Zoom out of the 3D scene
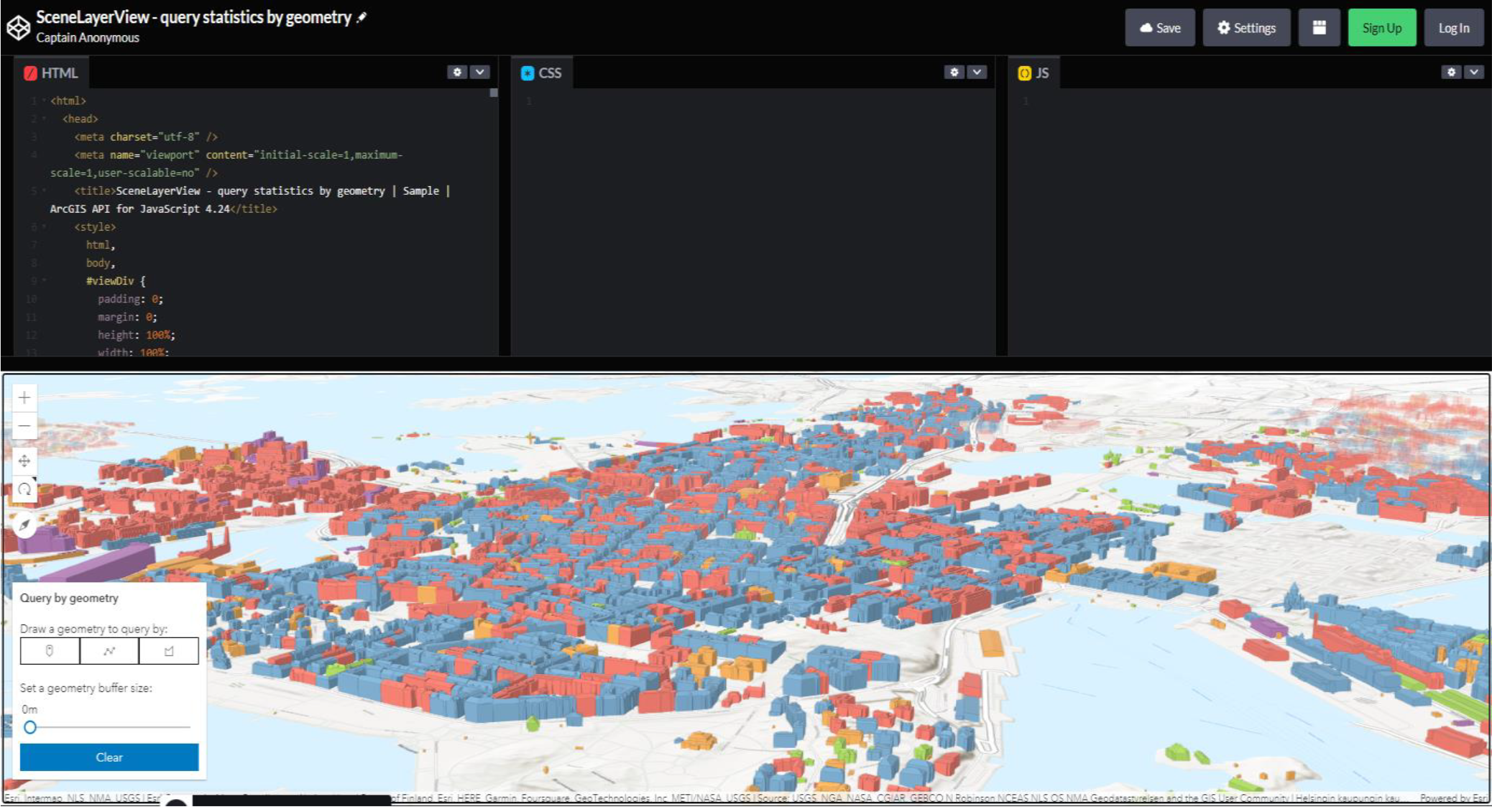Screen dimensions: 1492x812 pos(24,426)
